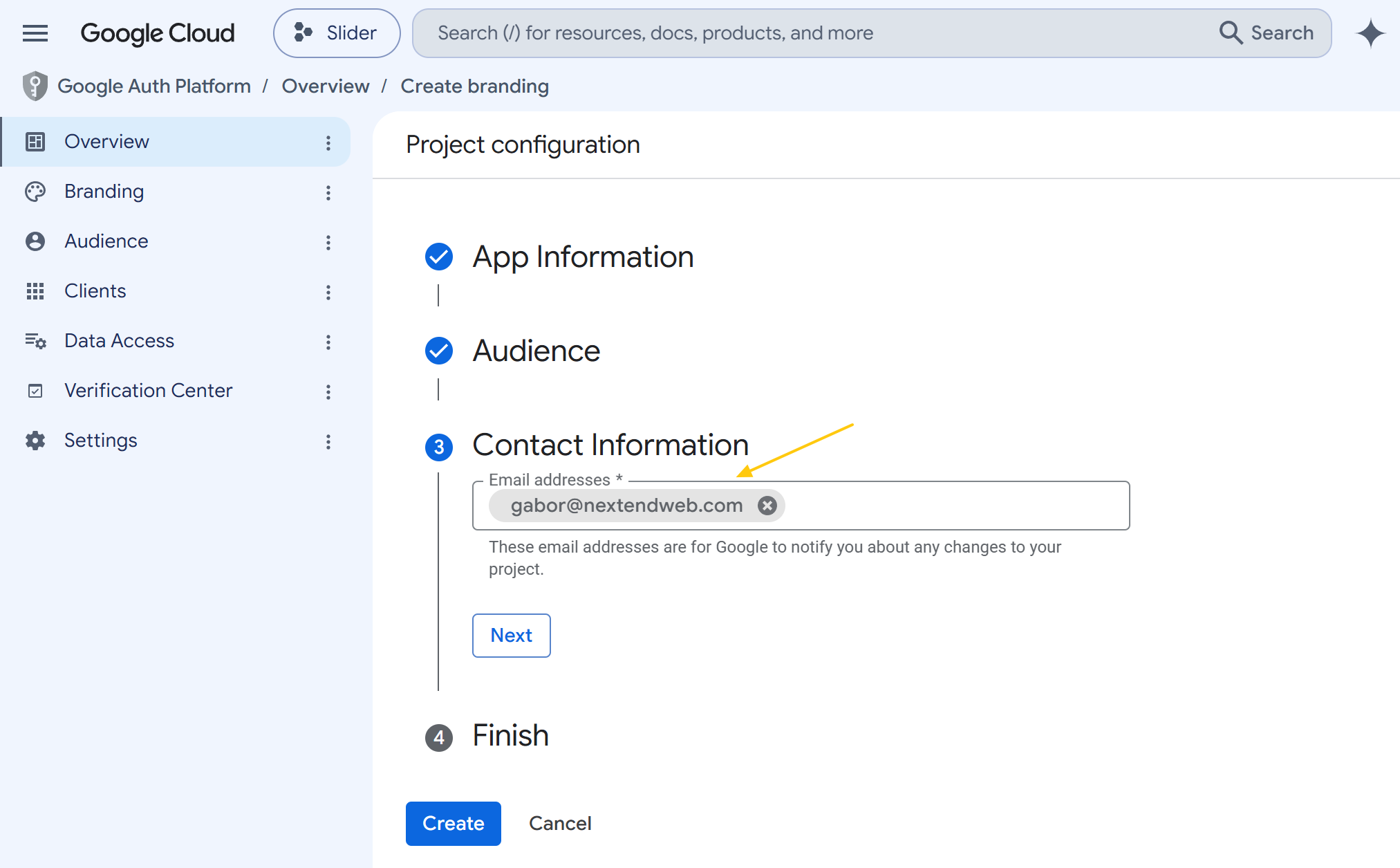Screen dimensions: 1400x868
Task: Select Clients in the sidebar
Action: pos(176,291)
